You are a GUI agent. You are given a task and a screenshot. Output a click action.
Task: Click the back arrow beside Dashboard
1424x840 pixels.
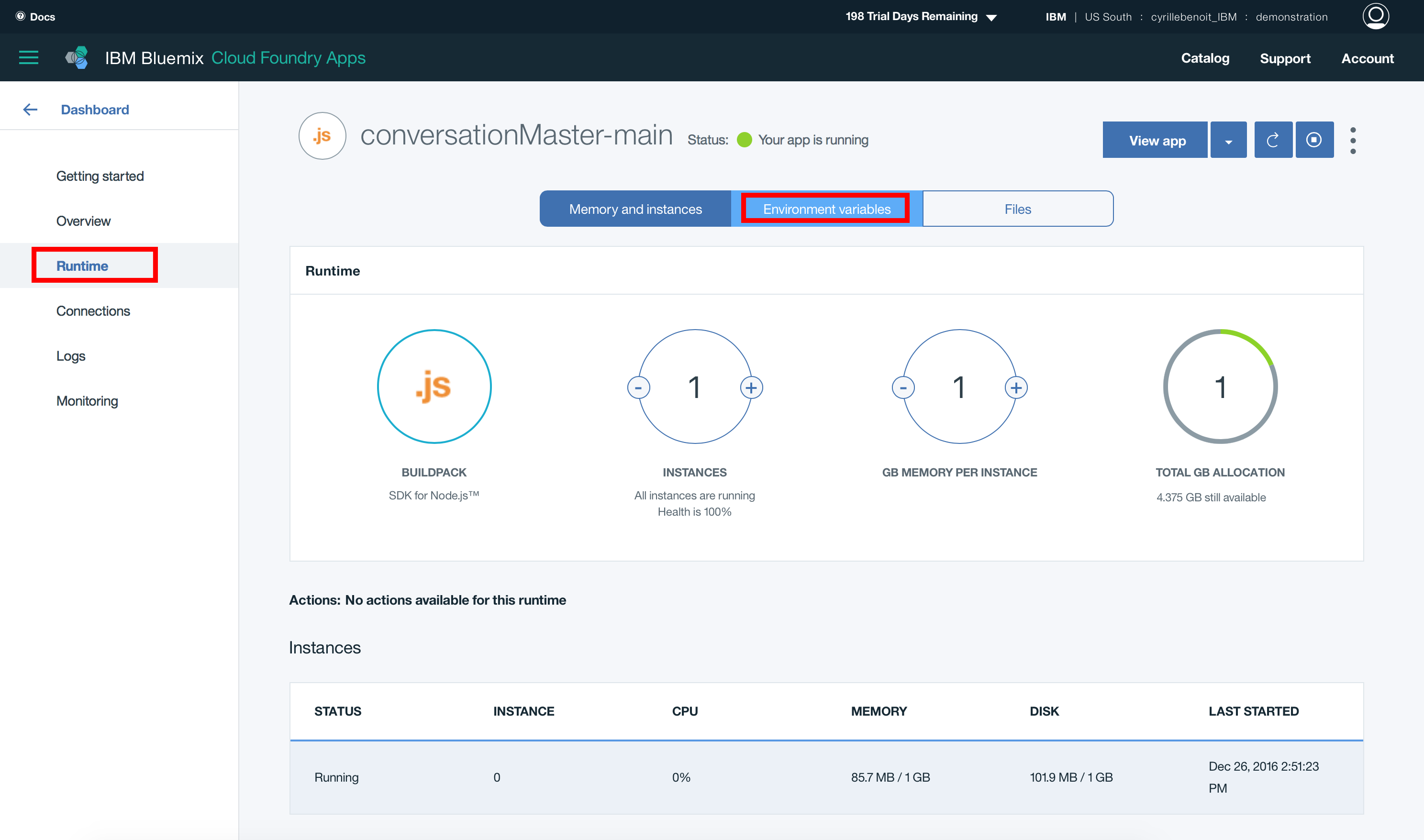(30, 110)
